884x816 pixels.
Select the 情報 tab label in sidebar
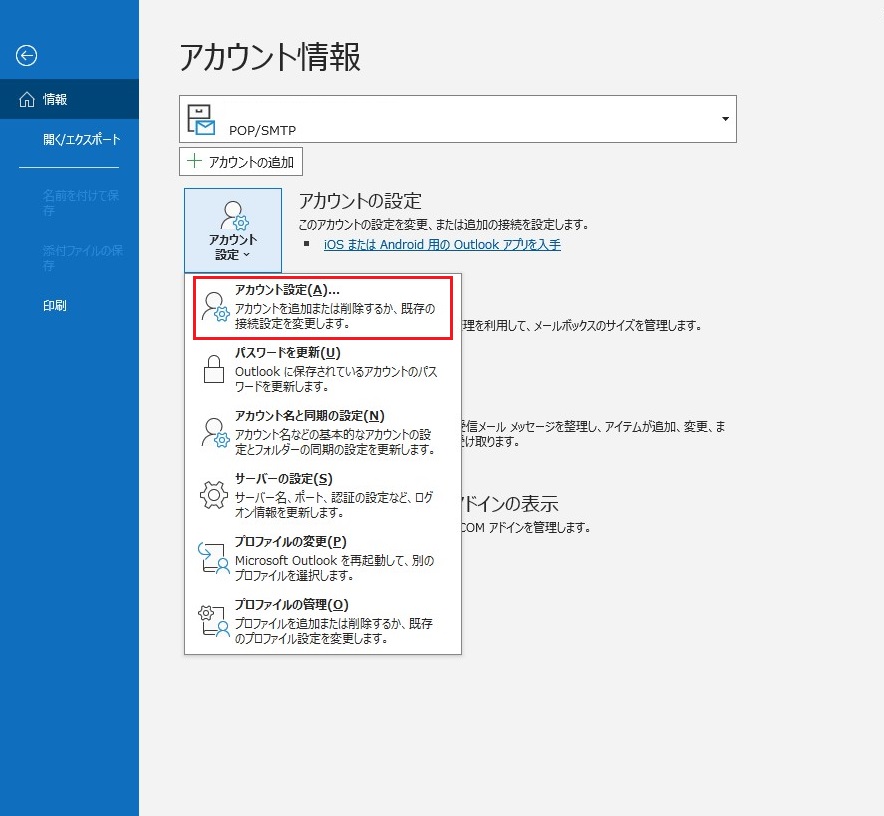56,100
